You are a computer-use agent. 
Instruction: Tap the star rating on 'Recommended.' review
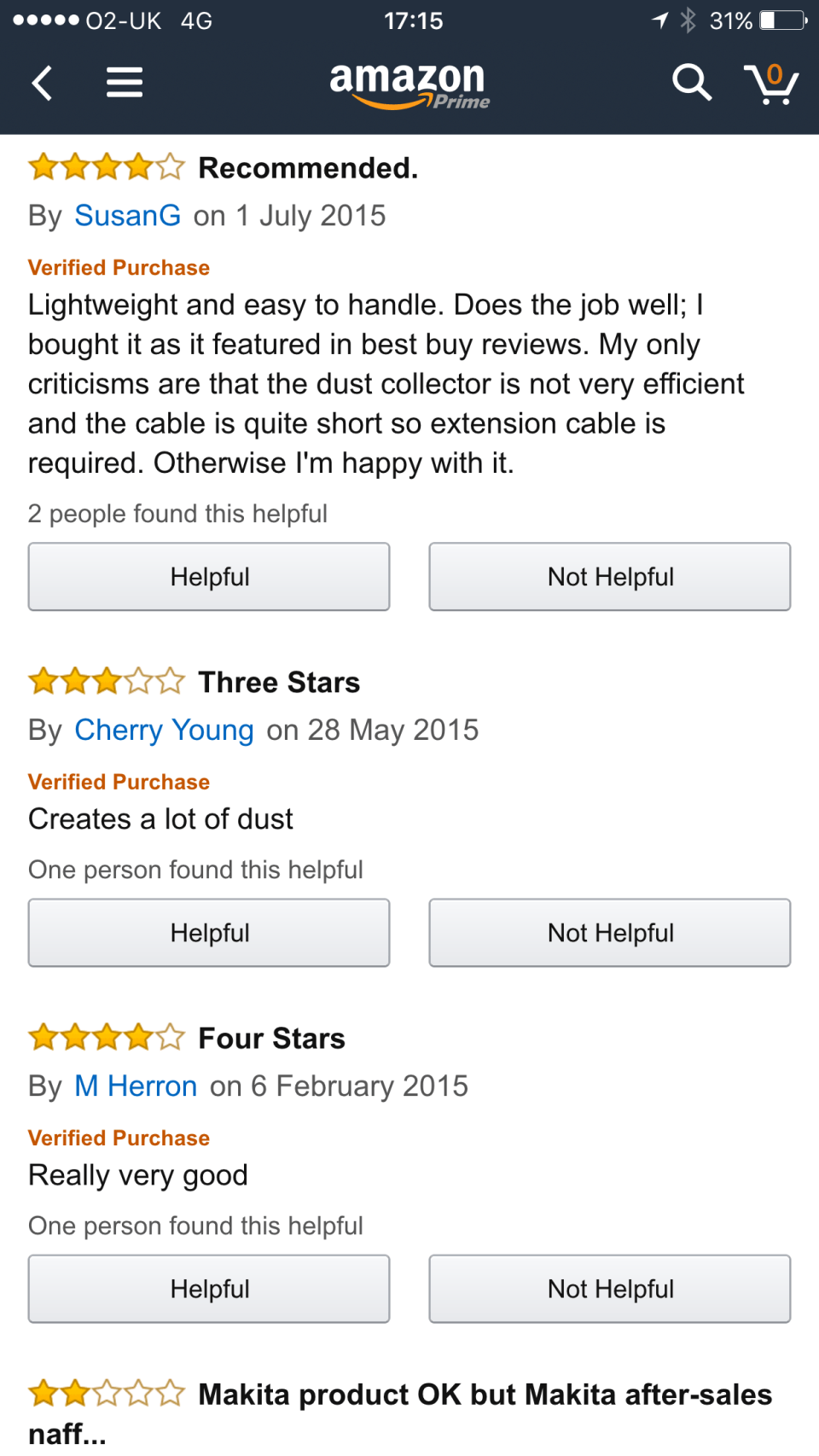click(106, 167)
